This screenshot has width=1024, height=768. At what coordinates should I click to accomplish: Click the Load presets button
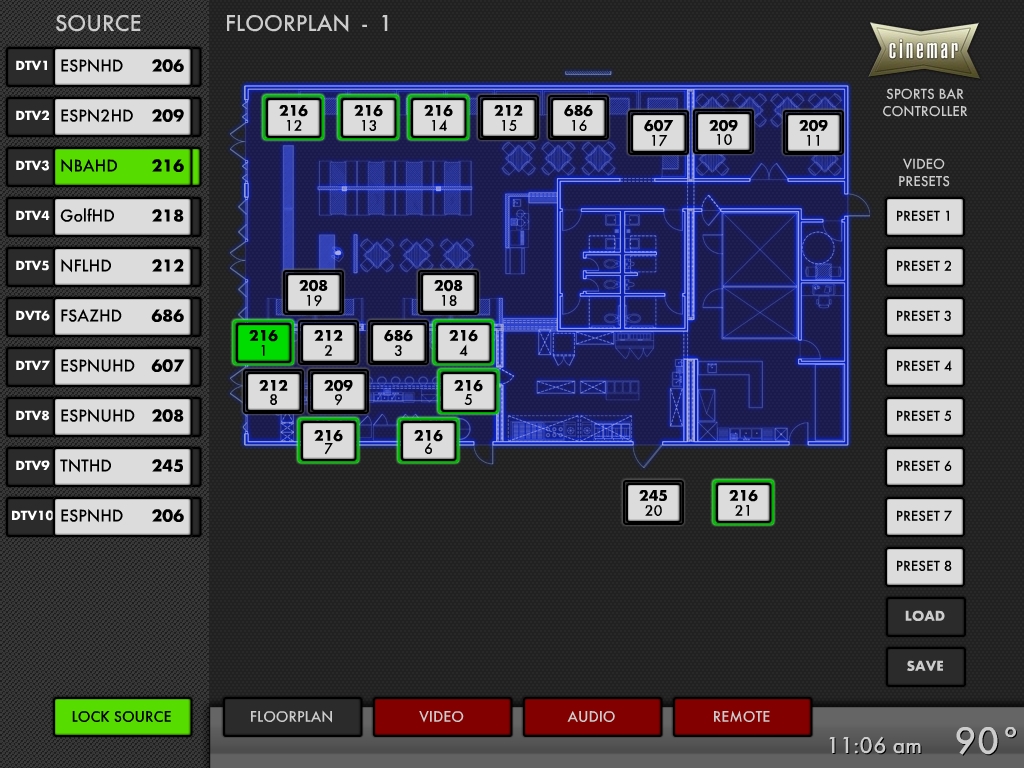[925, 616]
